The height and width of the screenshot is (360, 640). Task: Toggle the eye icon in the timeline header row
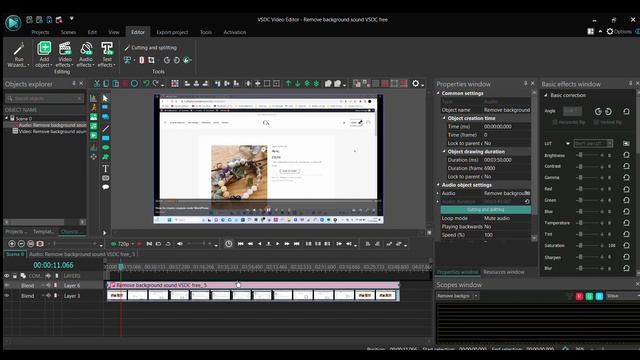click(x=7, y=276)
